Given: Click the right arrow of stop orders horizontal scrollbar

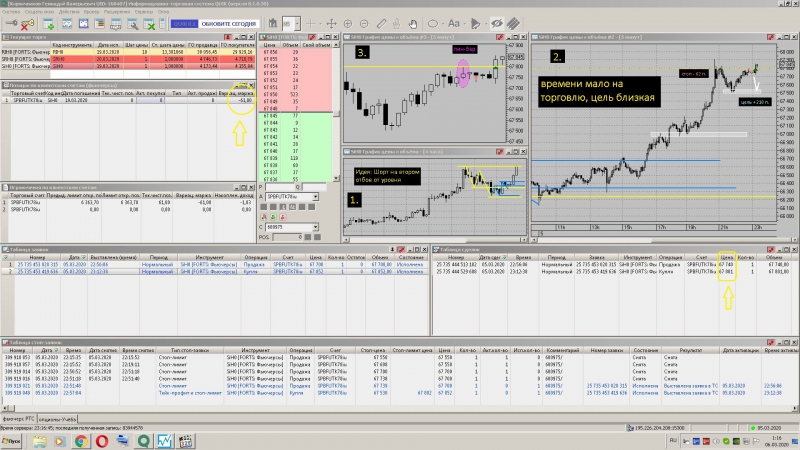Looking at the screenshot, I should pos(795,408).
